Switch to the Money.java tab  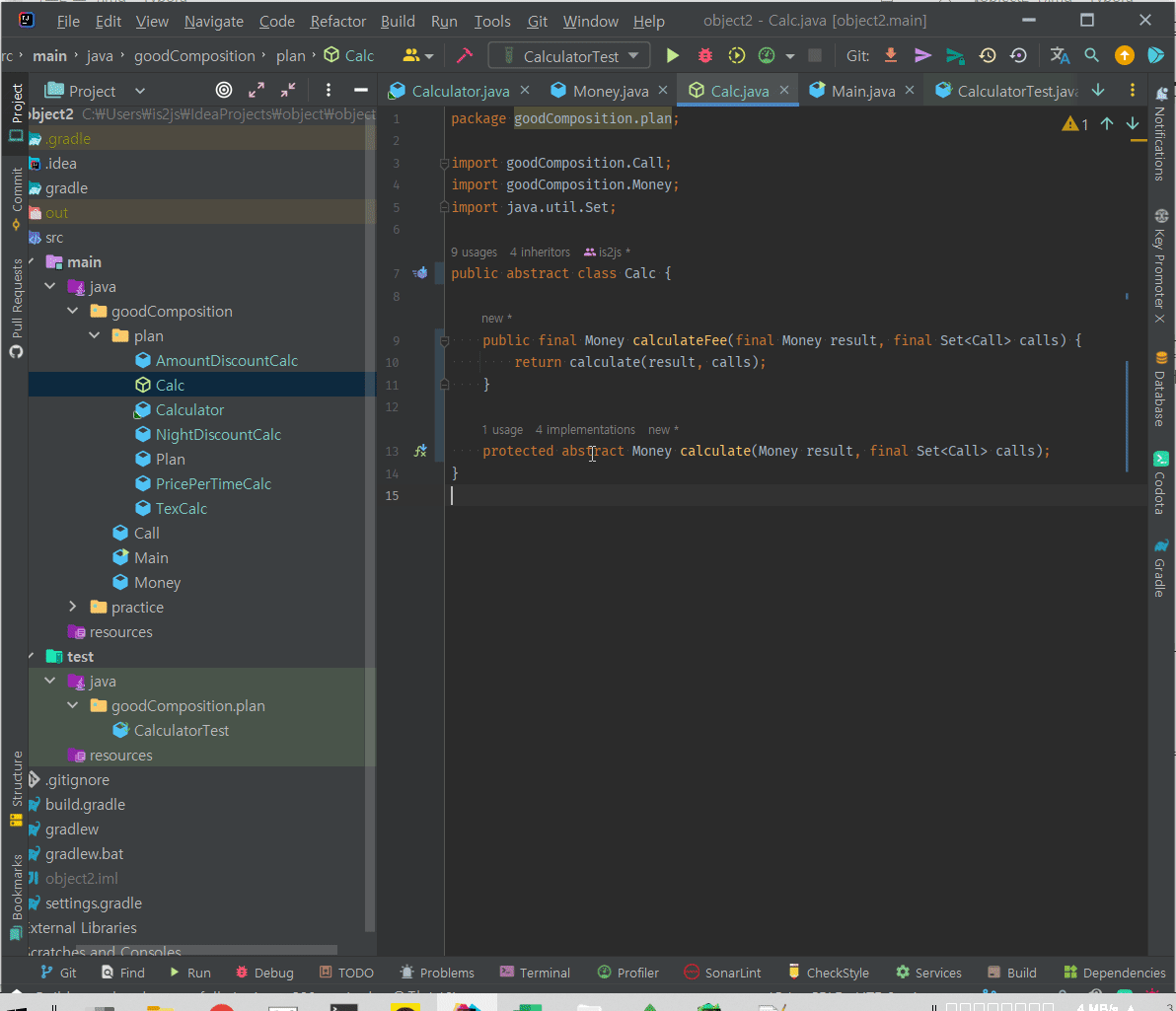(611, 91)
